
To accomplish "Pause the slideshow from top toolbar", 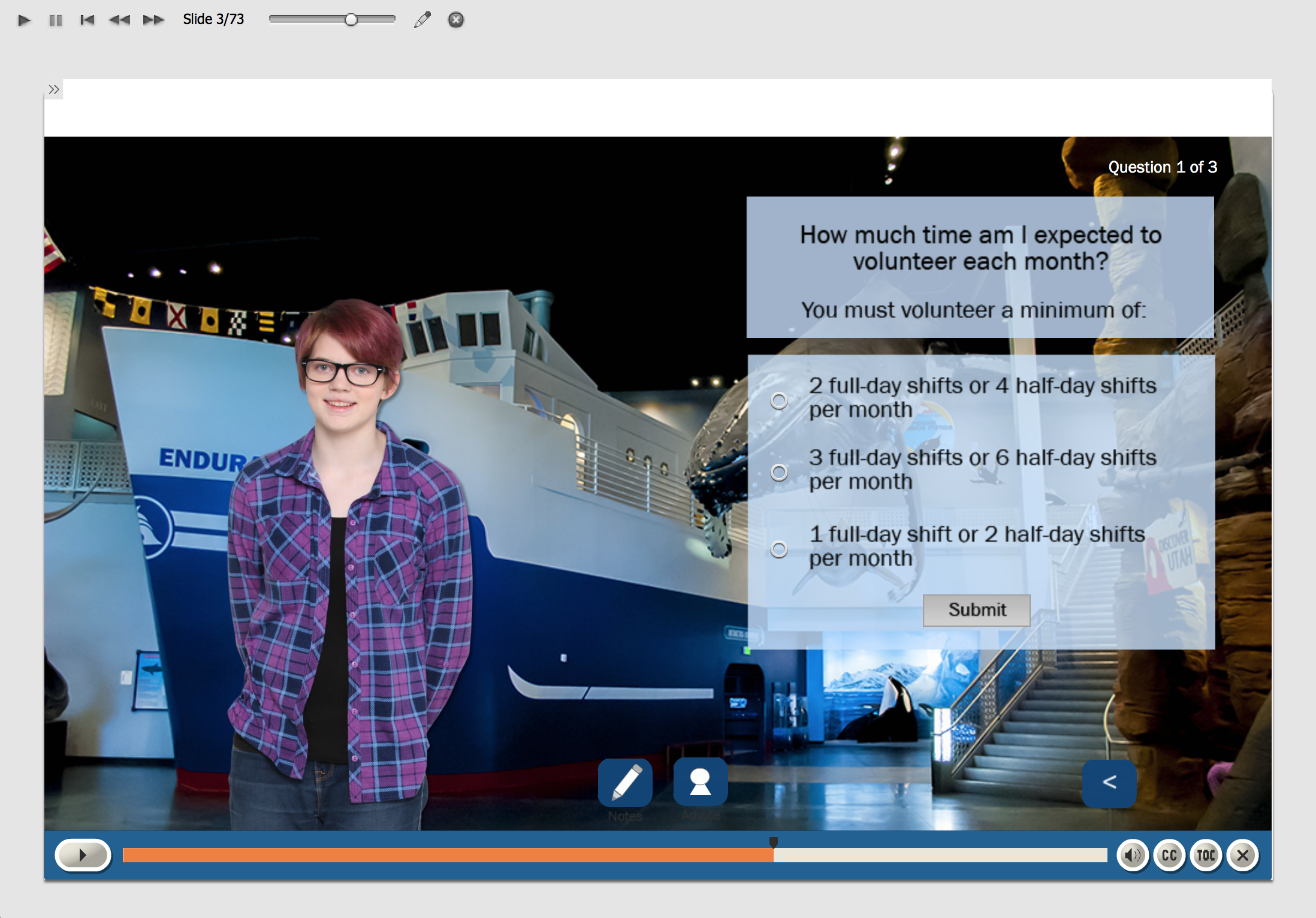I will (x=56, y=20).
